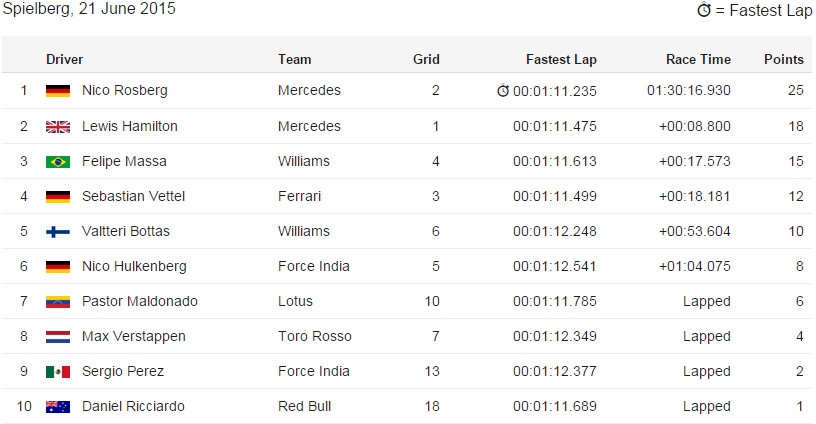Image resolution: width=816 pixels, height=424 pixels.
Task: Click the stopwatch icon in the Fastest Lap legend
Action: coord(704,10)
